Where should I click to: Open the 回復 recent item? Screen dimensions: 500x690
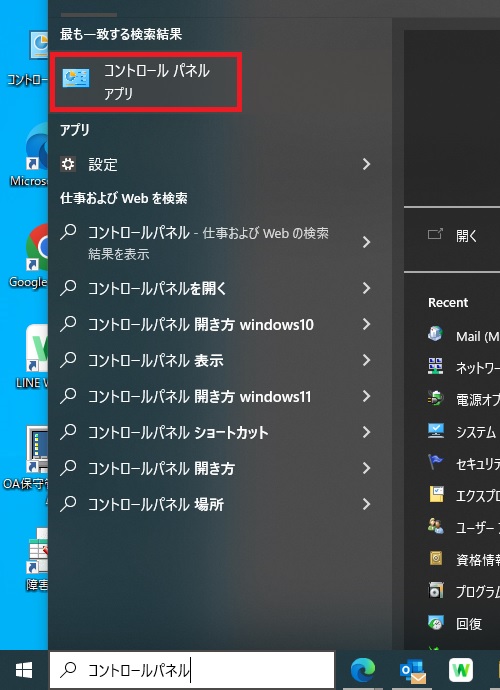pyautogui.click(x=463, y=623)
